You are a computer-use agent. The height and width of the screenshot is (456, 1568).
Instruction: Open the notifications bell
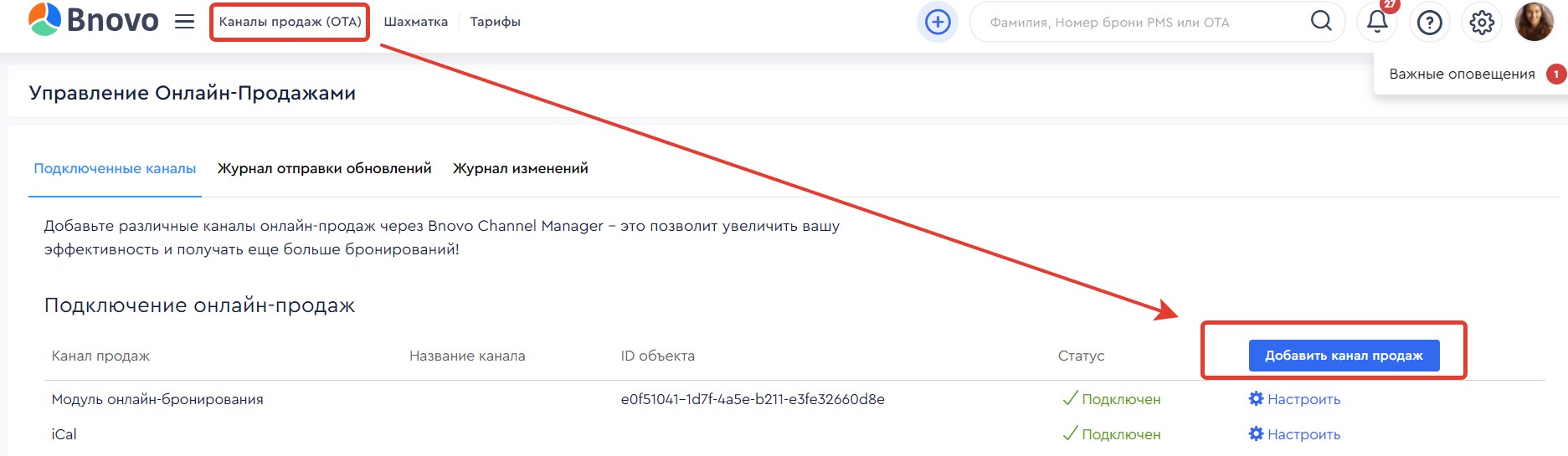pyautogui.click(x=1377, y=22)
